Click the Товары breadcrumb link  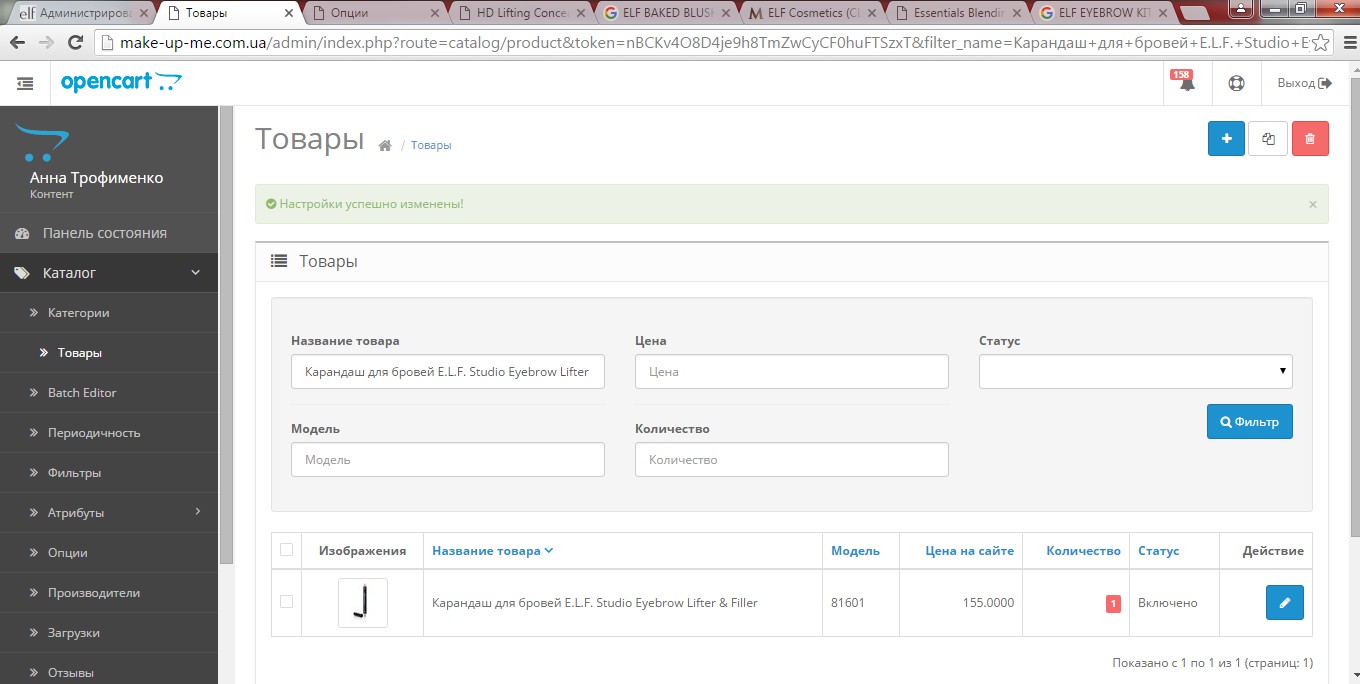431,145
